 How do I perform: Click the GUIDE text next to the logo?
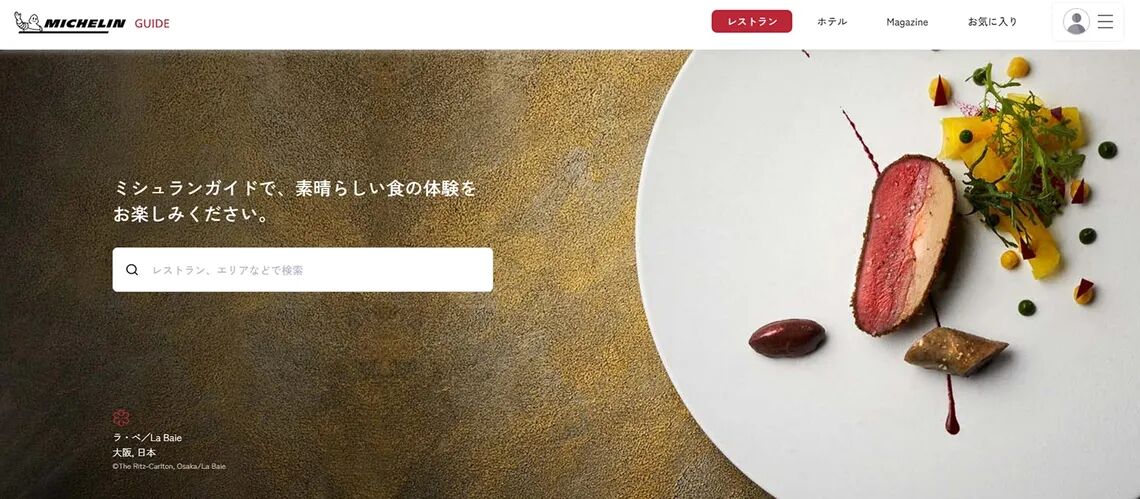tap(152, 23)
